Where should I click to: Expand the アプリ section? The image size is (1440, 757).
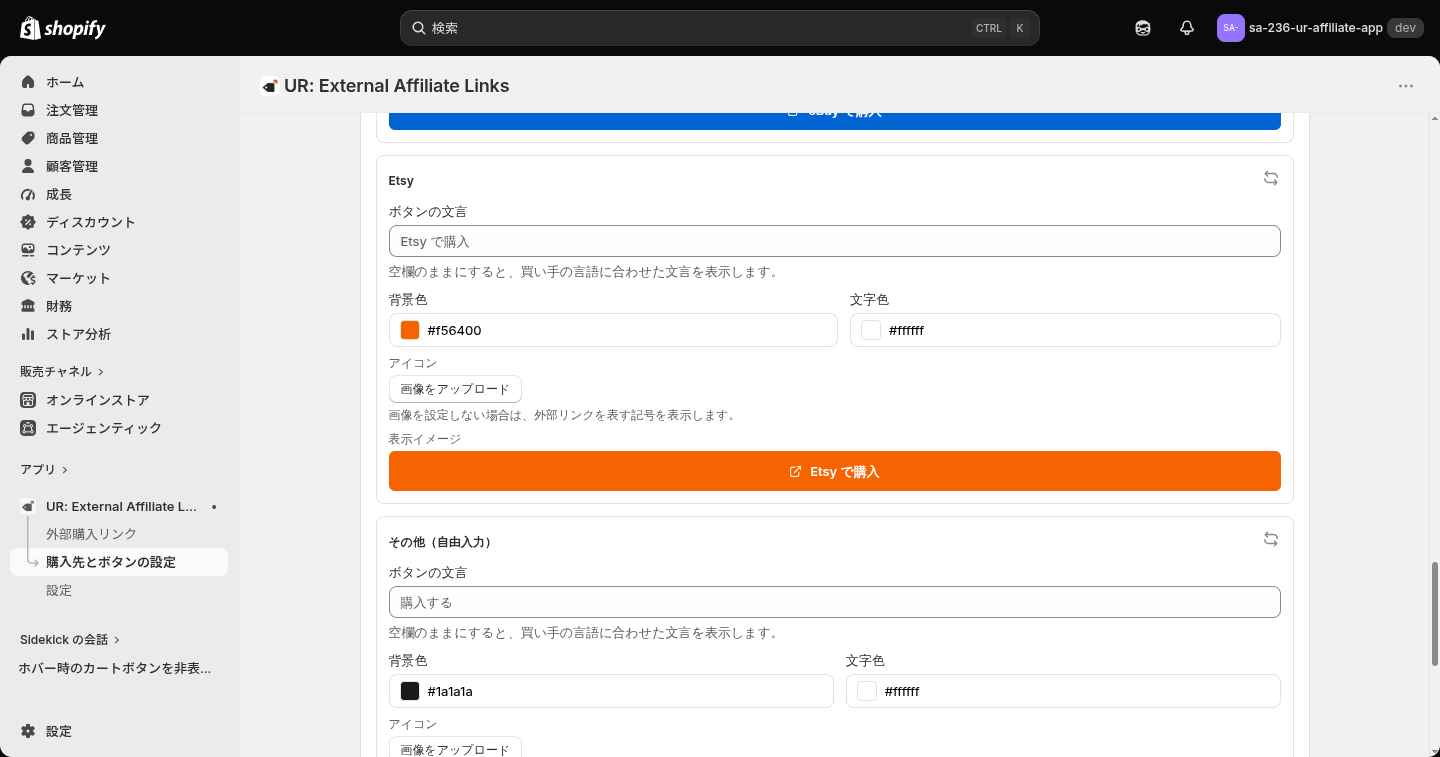click(44, 469)
